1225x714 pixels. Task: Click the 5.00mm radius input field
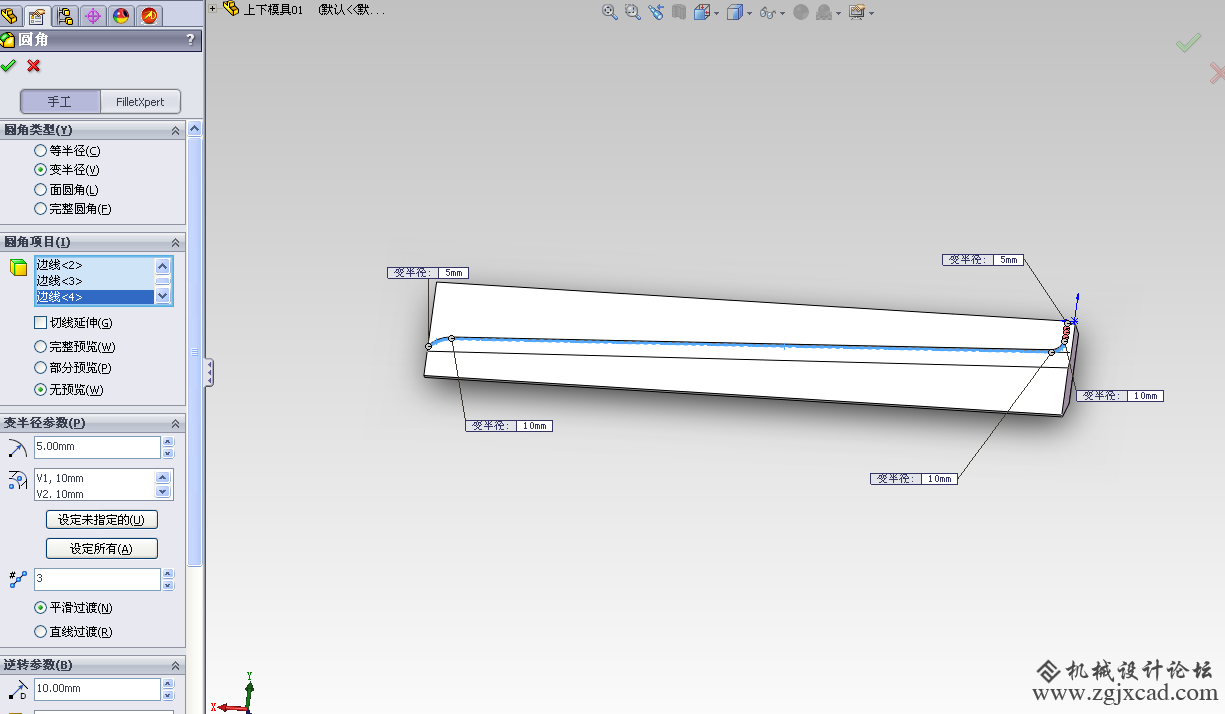pos(97,447)
